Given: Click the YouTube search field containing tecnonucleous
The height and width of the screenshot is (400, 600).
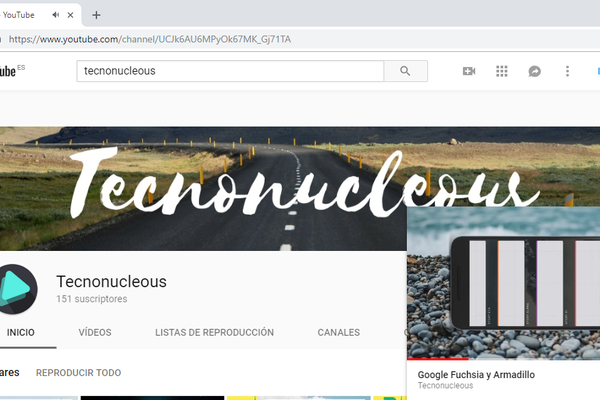Looking at the screenshot, I should coord(230,71).
